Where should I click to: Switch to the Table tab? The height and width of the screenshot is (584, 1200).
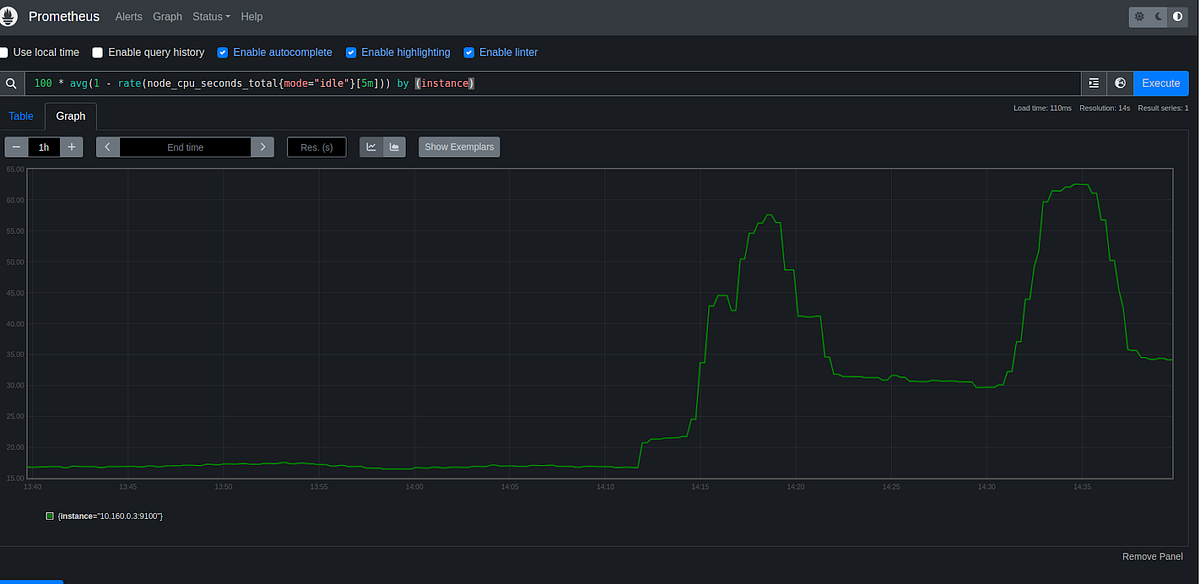coord(20,116)
